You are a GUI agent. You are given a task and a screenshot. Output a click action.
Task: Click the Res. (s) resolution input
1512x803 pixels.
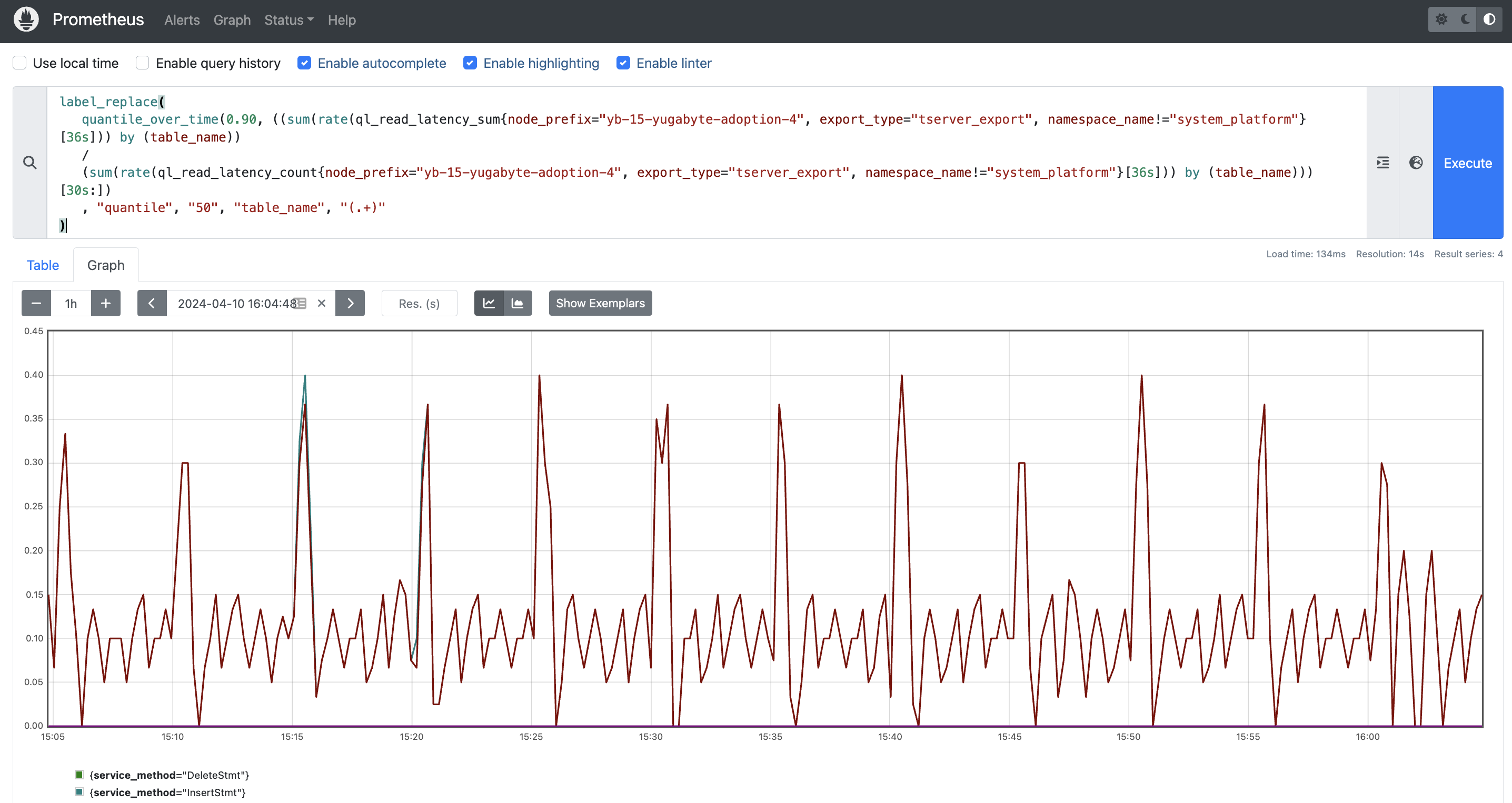coord(419,303)
